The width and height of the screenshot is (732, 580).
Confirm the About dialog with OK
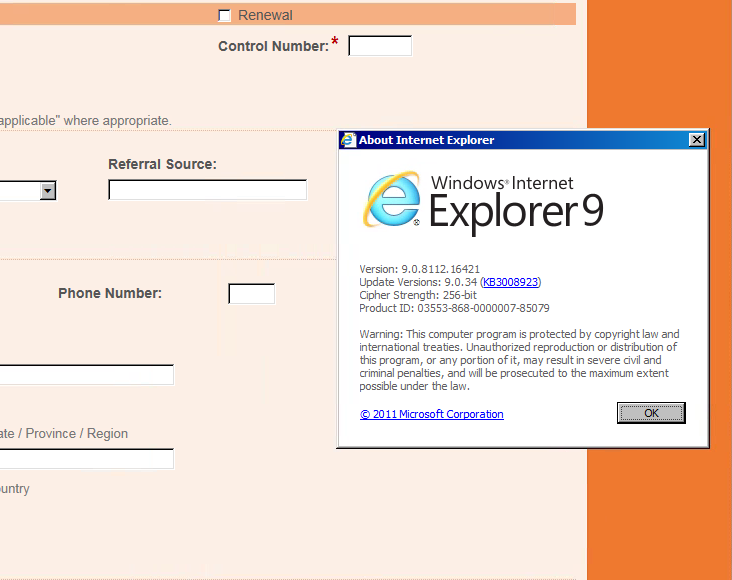651,413
